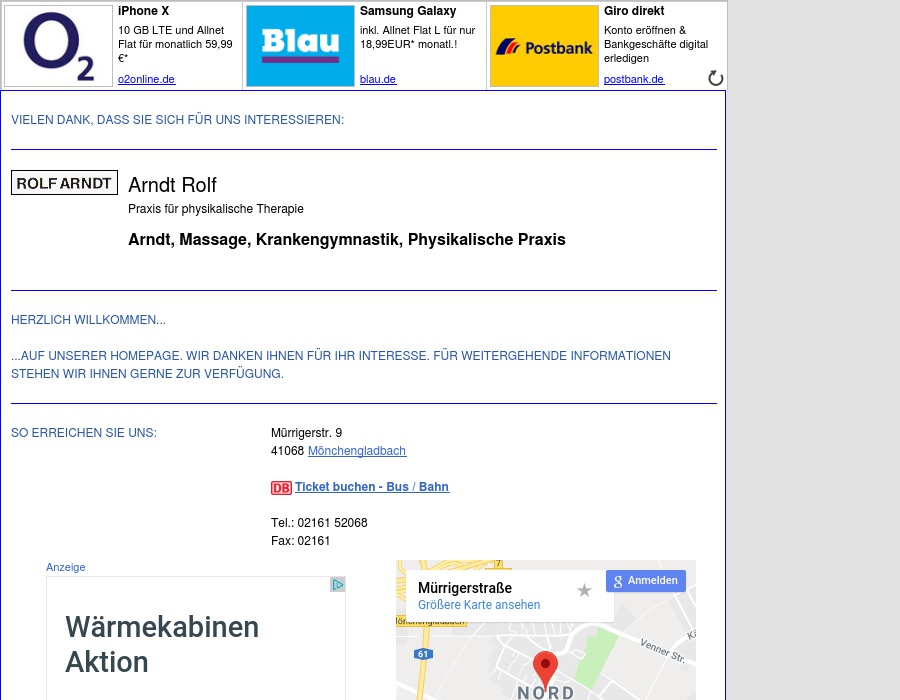Image resolution: width=900 pixels, height=700 pixels.
Task: Open the postbank.de link
Action: tap(634, 79)
